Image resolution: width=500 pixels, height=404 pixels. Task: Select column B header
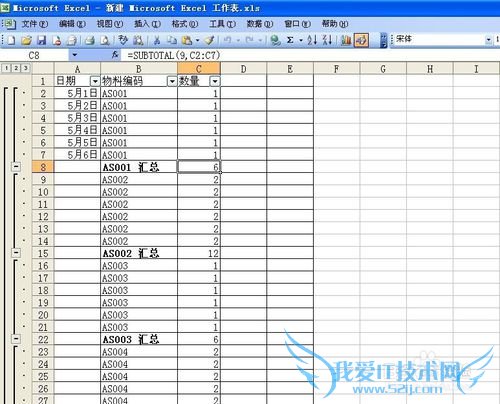139,69
